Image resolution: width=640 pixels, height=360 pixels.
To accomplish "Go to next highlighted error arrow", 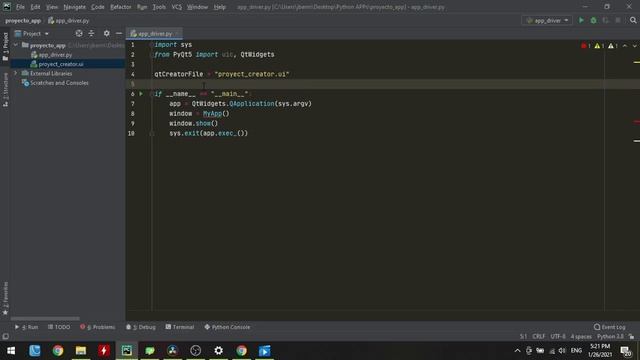I will pos(635,46).
